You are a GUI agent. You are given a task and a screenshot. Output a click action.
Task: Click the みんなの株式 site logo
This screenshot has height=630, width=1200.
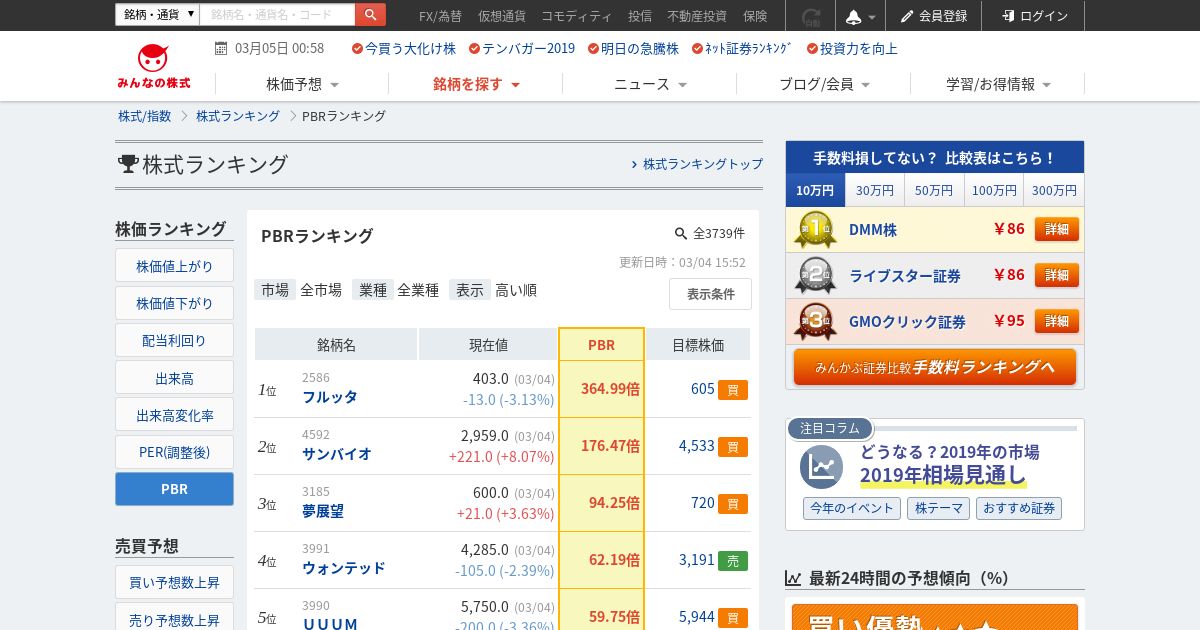pos(153,66)
